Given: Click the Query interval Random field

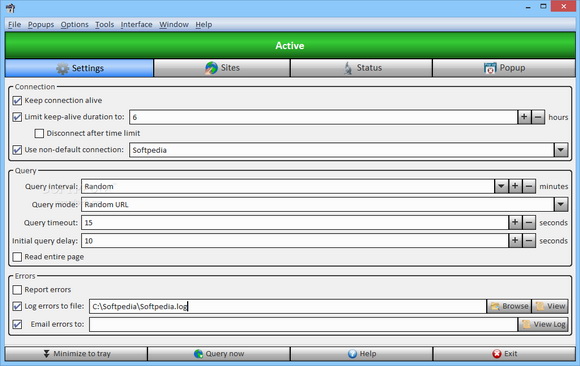Looking at the screenshot, I should 288,186.
